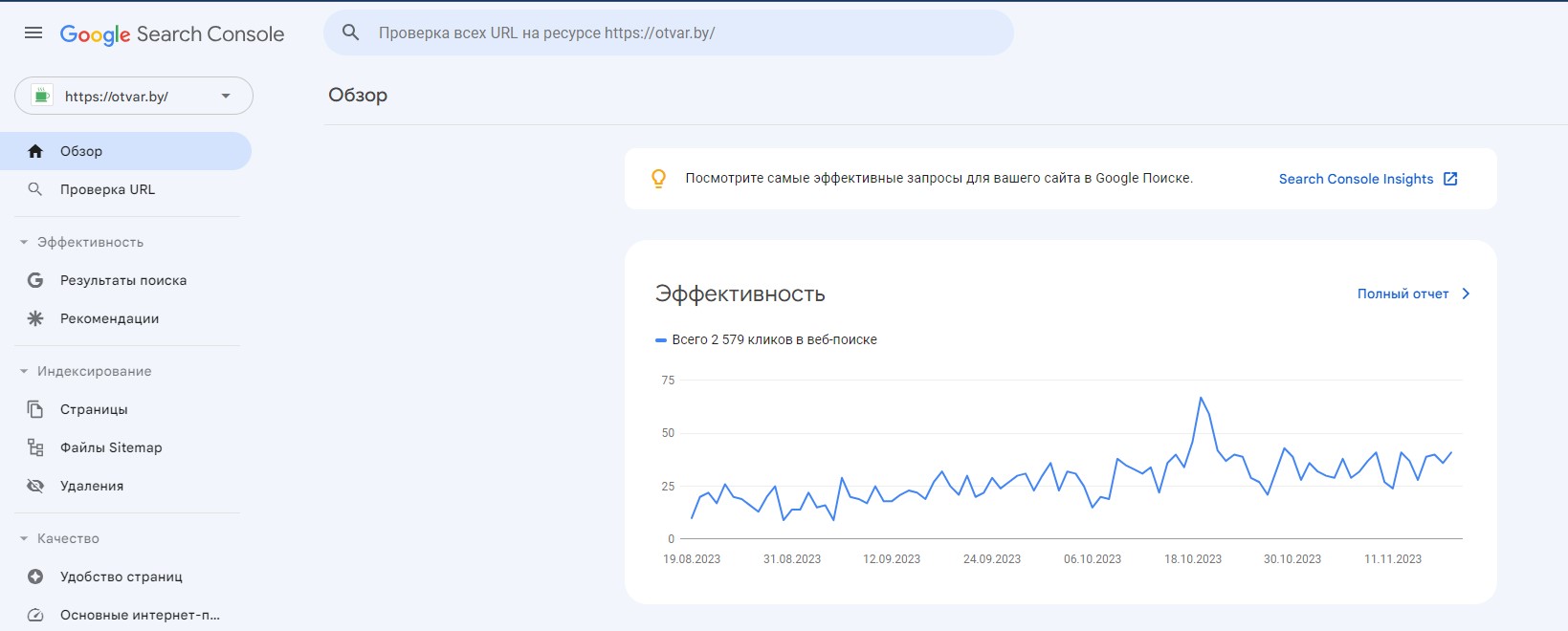Click the 12.09.2023 axis date label
This screenshot has height=631, width=1568.
point(892,559)
